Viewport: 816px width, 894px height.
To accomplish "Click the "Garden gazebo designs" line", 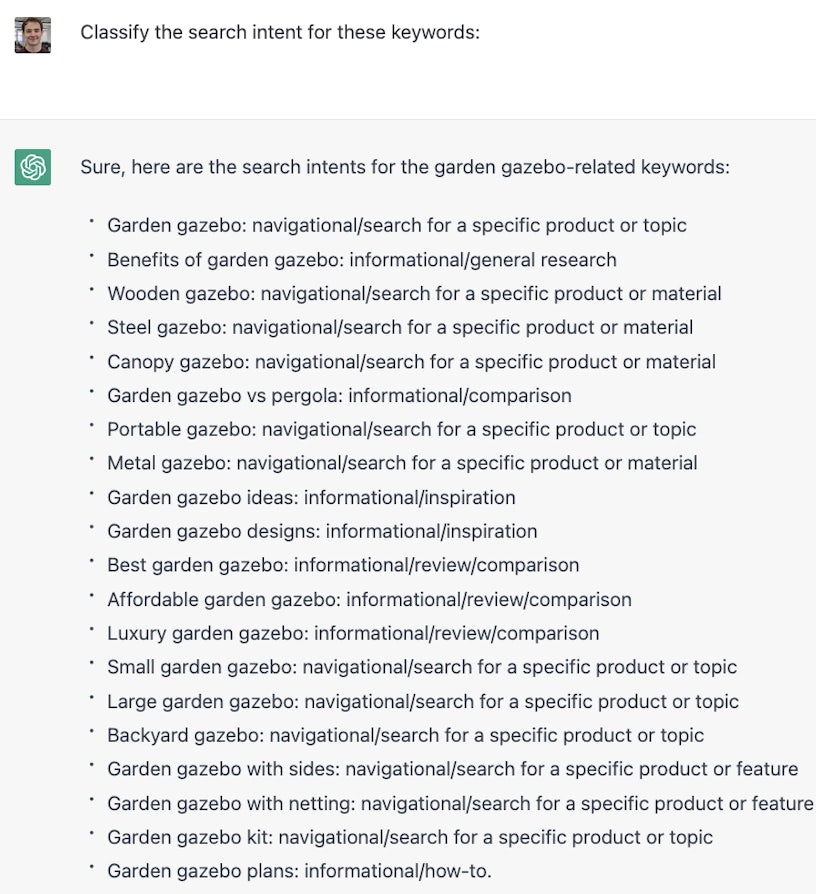I will tap(322, 531).
